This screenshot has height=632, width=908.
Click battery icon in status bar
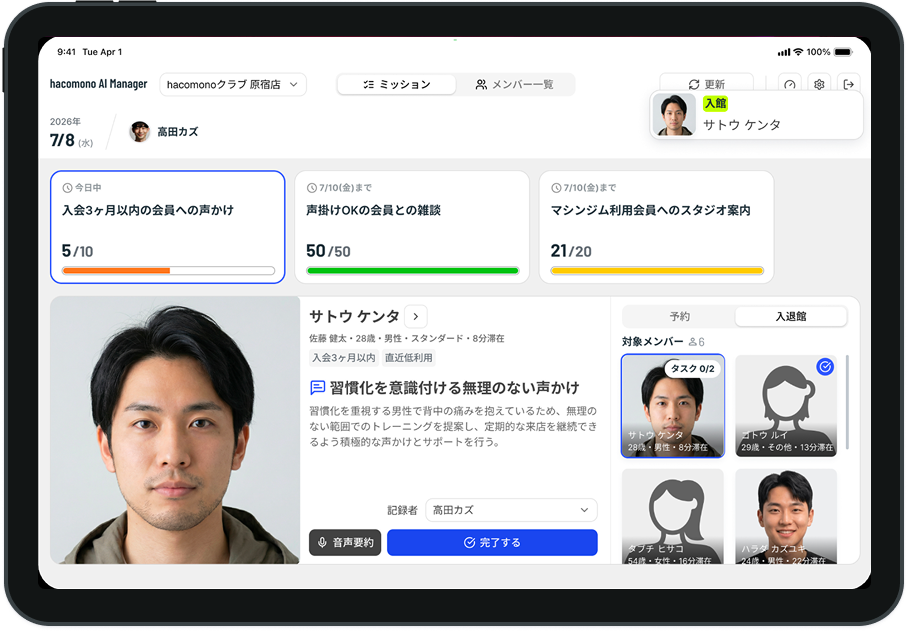(843, 52)
